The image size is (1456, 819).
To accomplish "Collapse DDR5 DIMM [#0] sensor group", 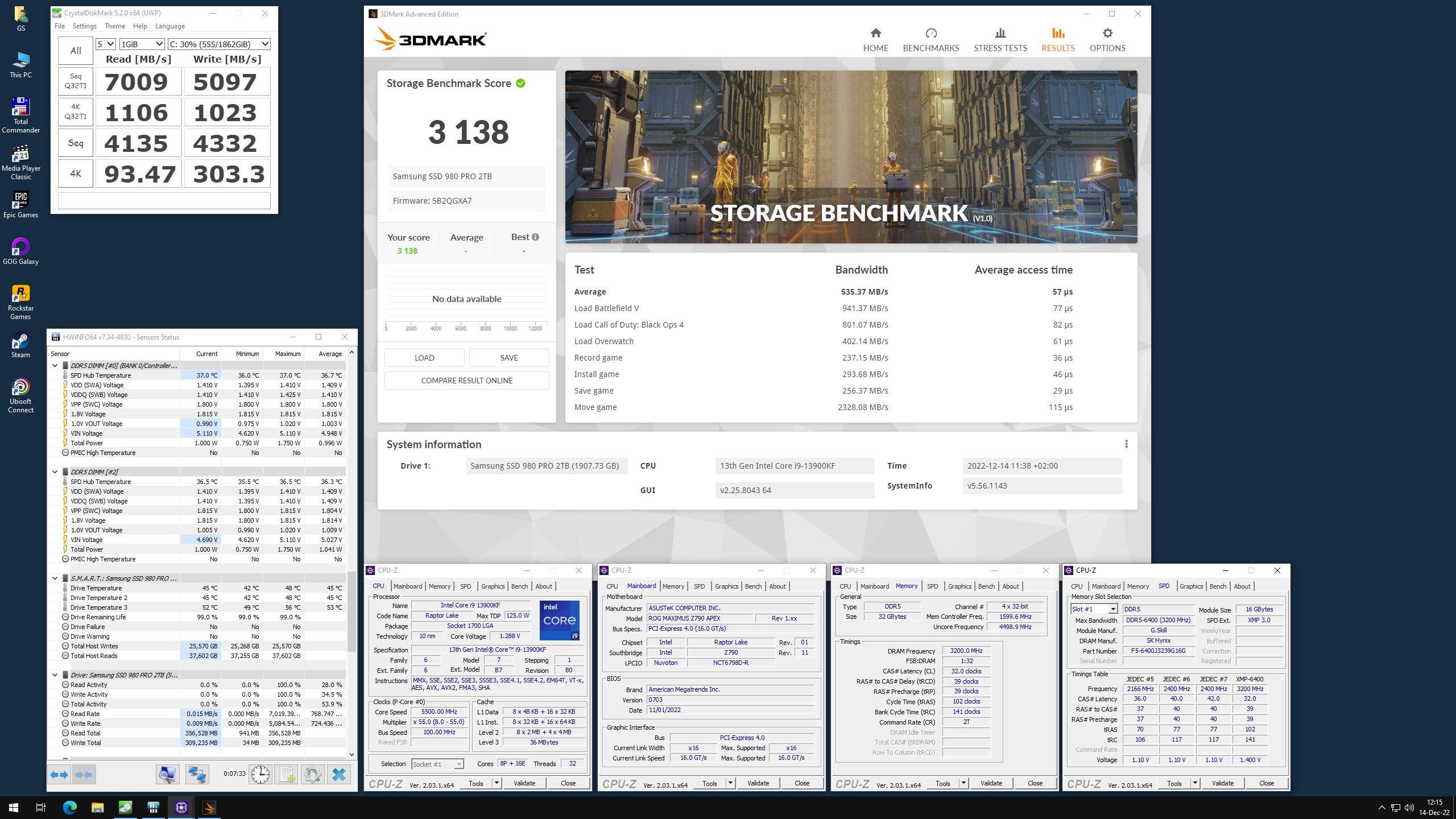I will 55,366.
